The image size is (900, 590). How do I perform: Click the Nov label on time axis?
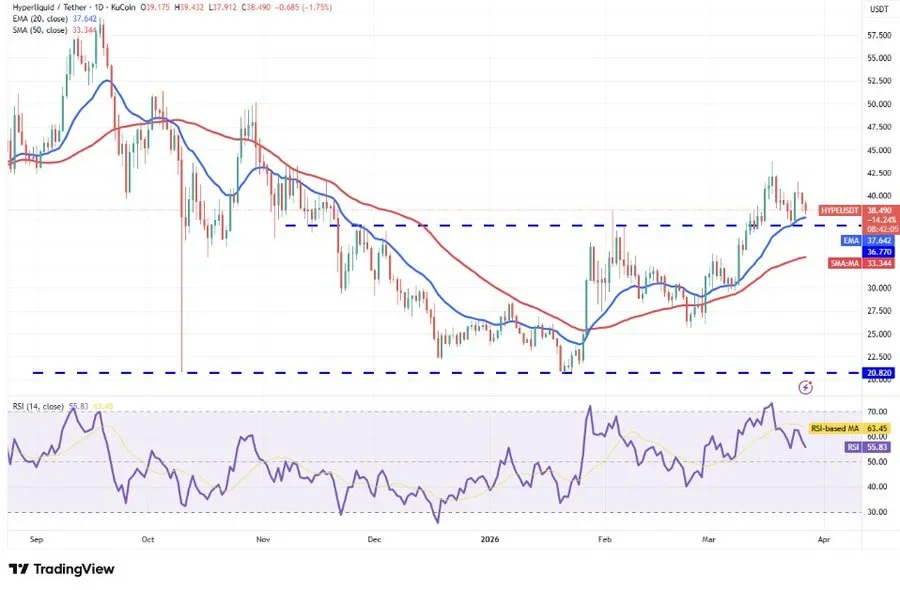click(x=263, y=539)
